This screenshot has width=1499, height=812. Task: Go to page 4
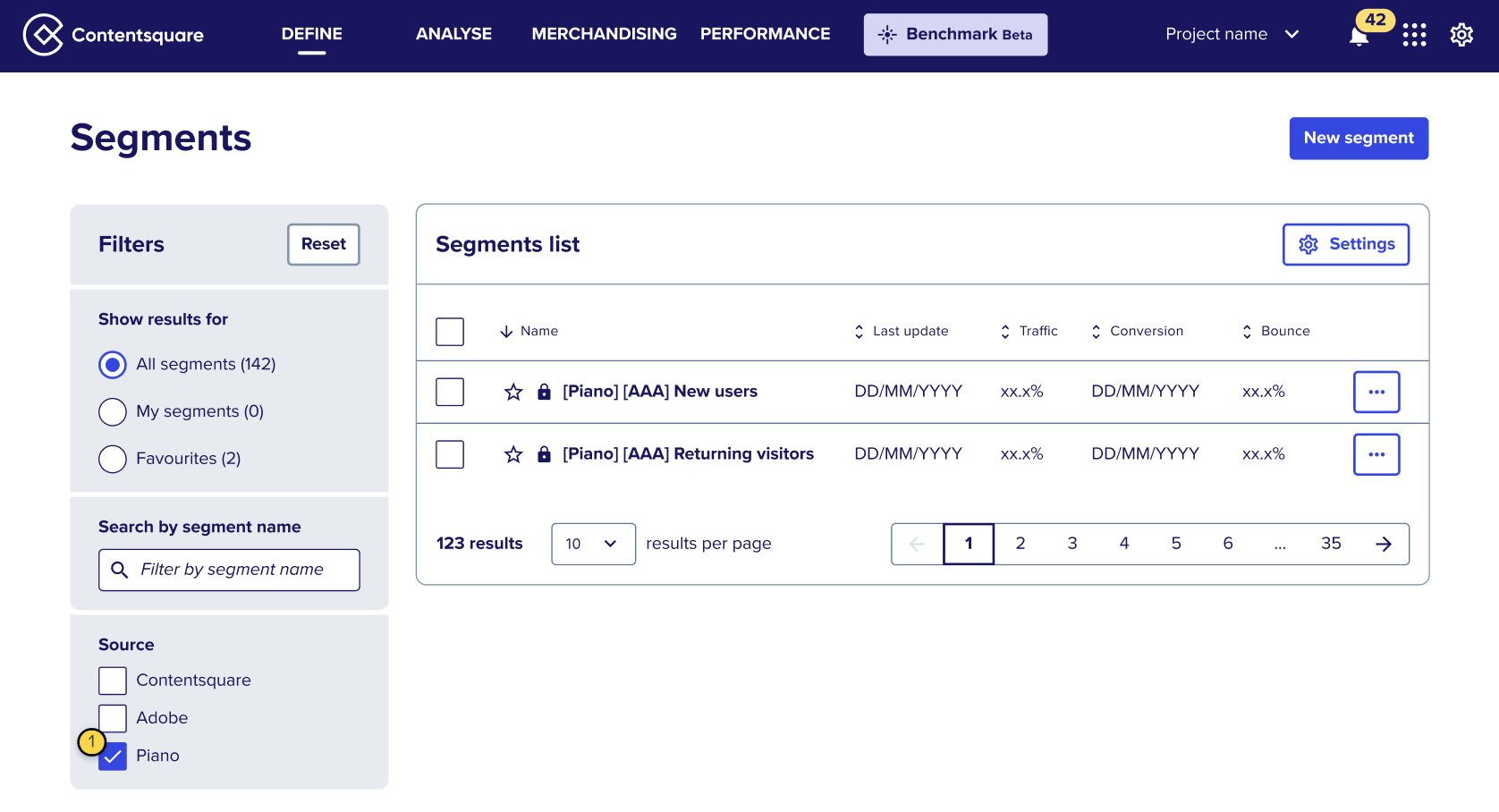pyautogui.click(x=1124, y=544)
